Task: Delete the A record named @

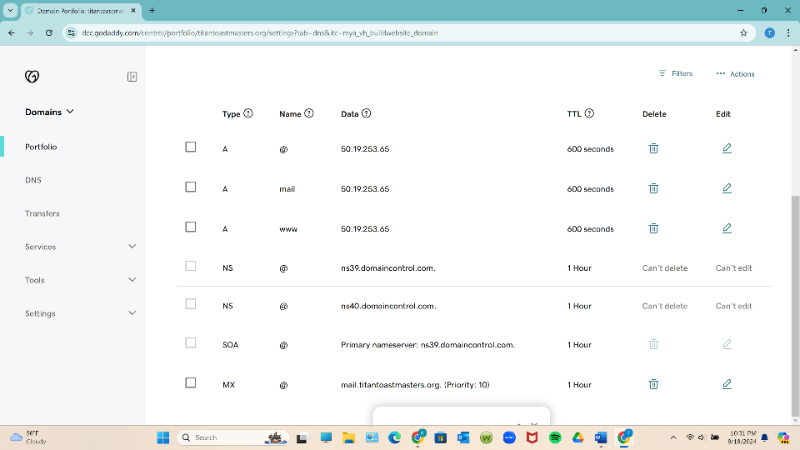Action: [x=653, y=148]
